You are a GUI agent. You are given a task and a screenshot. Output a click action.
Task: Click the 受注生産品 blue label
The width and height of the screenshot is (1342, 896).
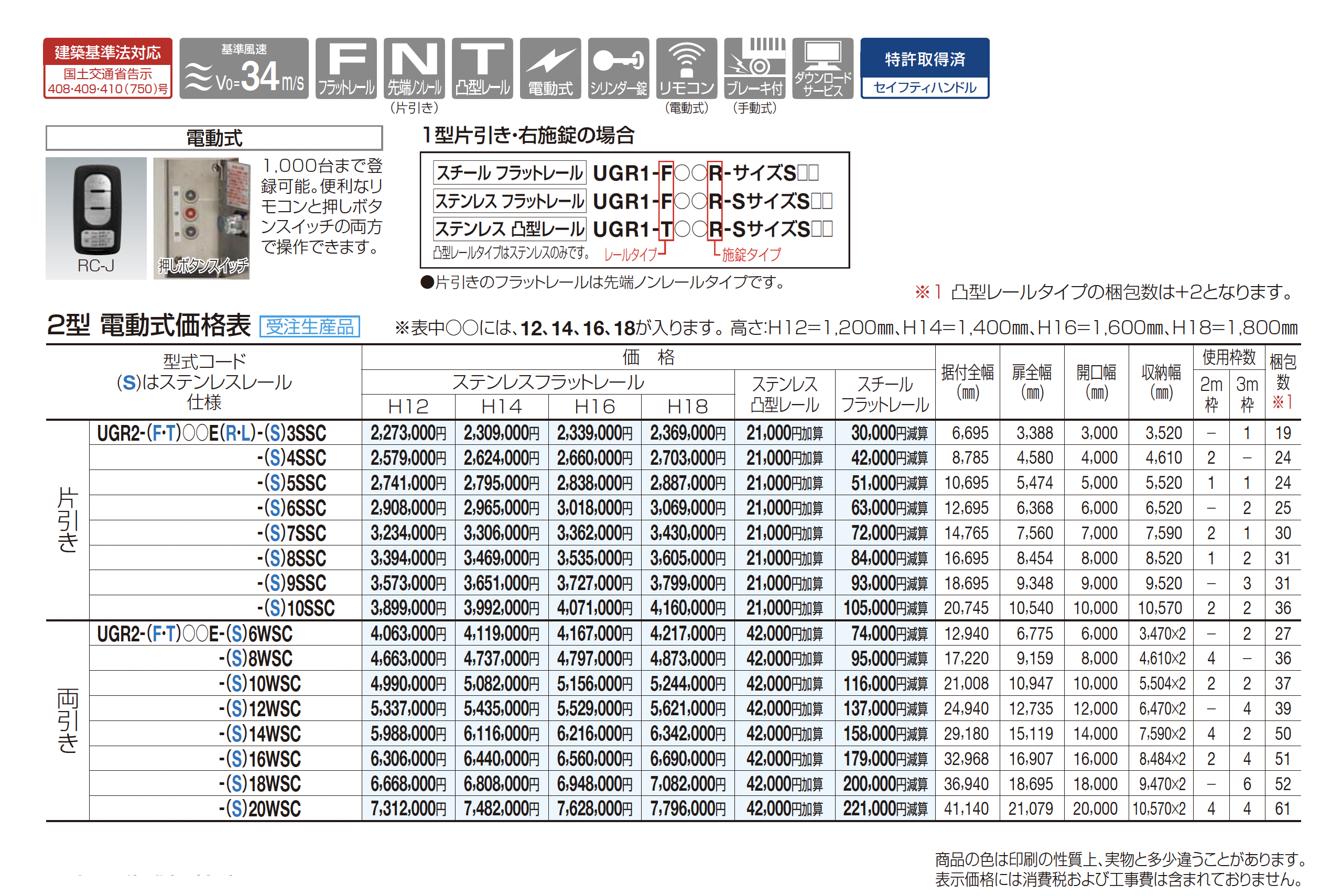(309, 327)
